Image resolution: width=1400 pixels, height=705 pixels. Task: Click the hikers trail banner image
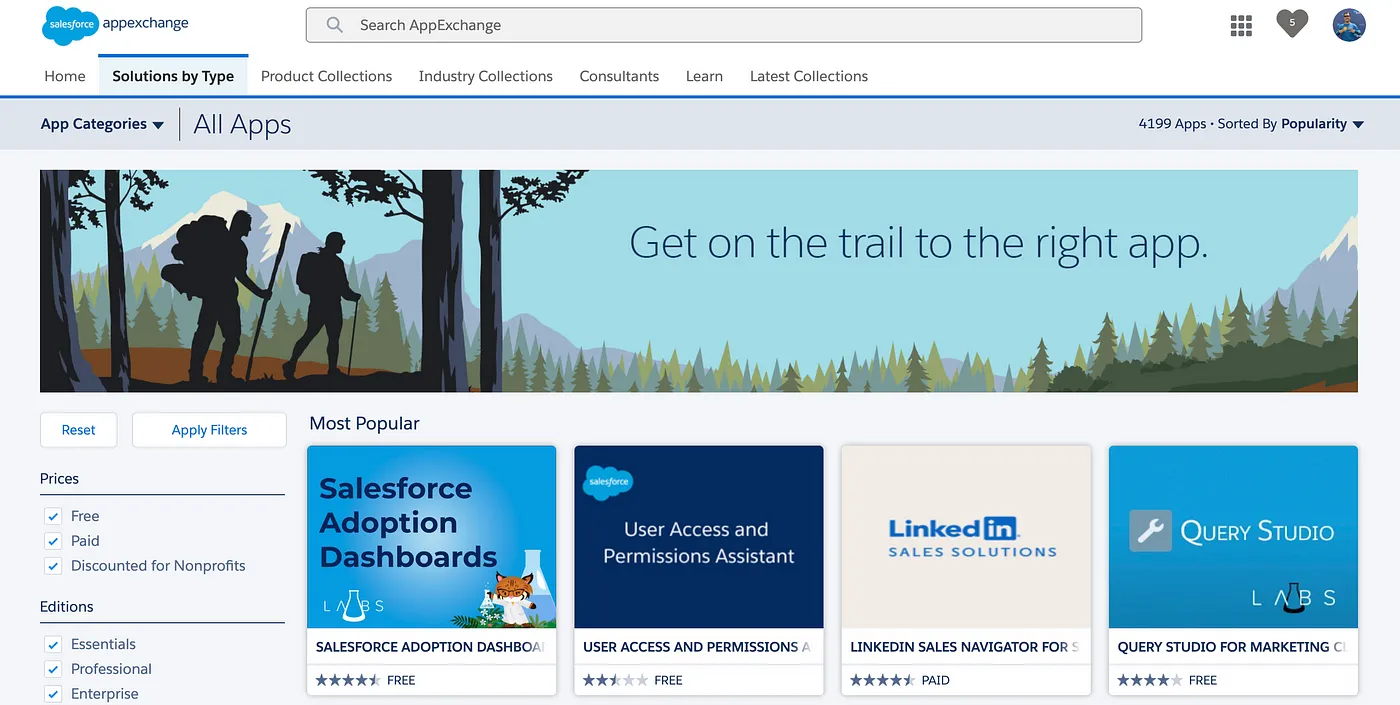tap(699, 281)
